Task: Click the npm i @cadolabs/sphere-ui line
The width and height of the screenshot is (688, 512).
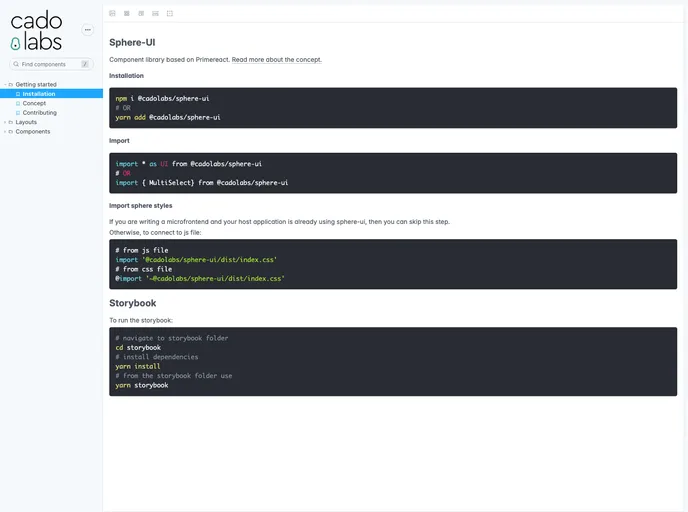Action: (162, 98)
